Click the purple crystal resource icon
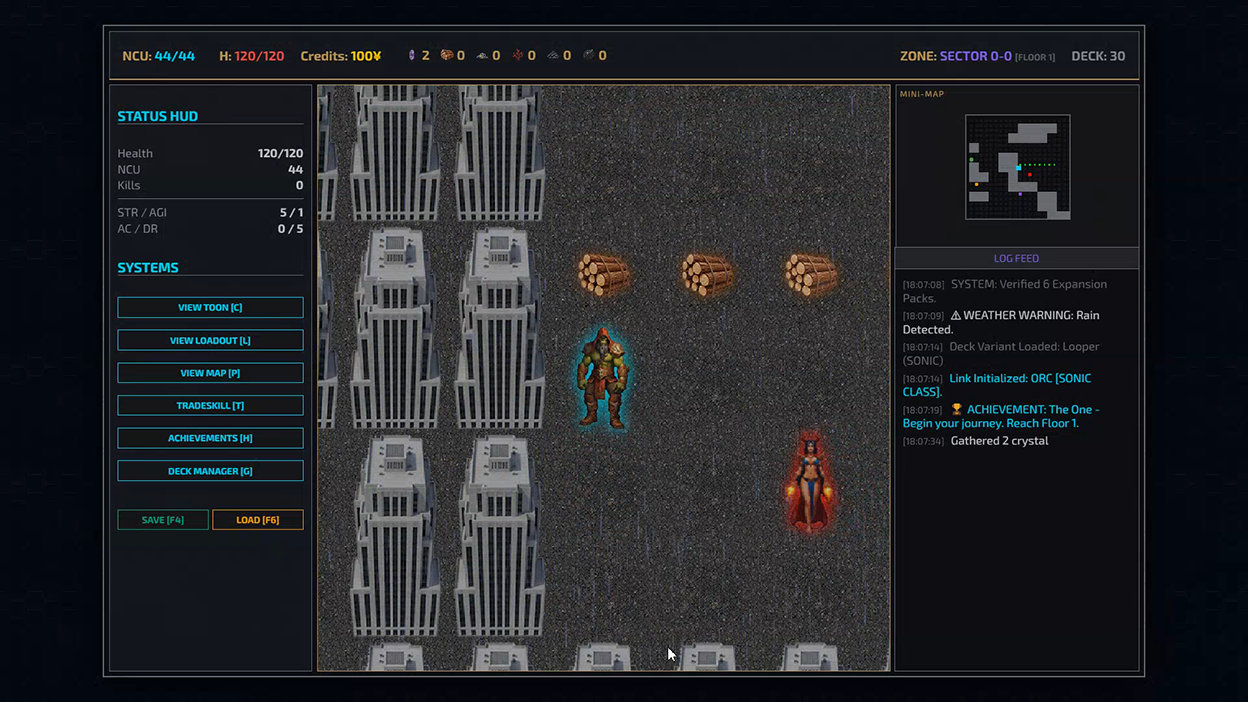 click(x=411, y=56)
